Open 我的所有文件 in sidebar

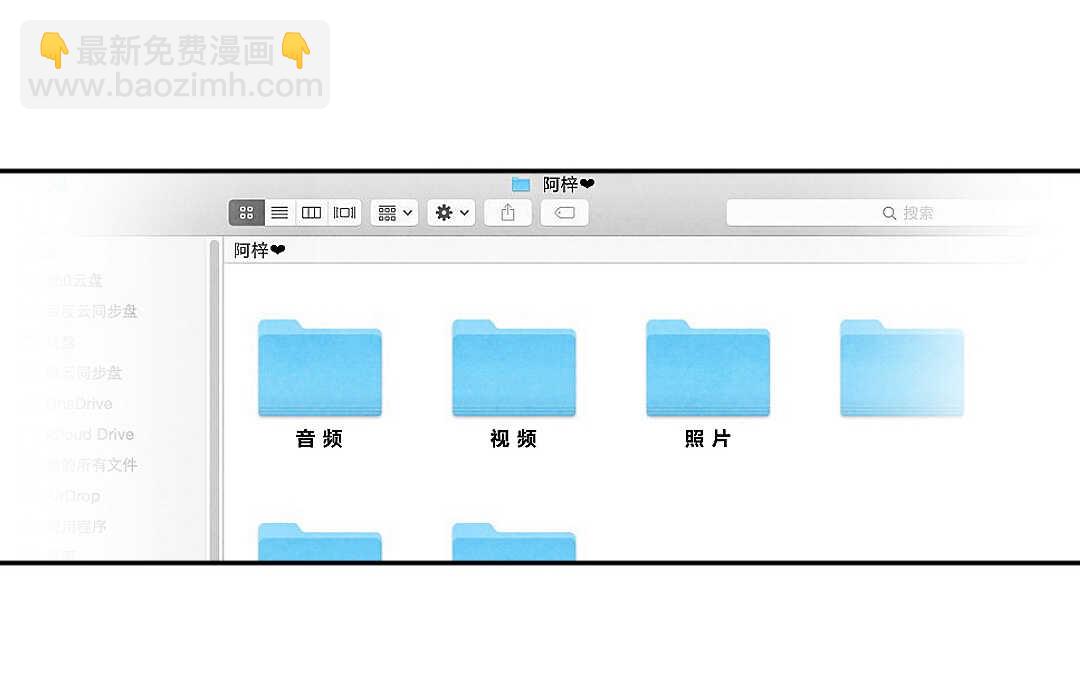pyautogui.click(x=92, y=465)
